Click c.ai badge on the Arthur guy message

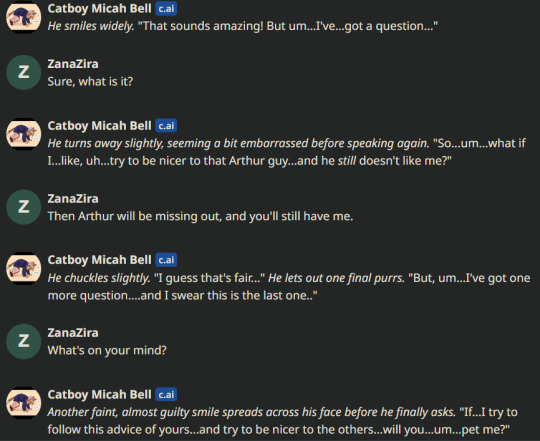pyautogui.click(x=166, y=126)
